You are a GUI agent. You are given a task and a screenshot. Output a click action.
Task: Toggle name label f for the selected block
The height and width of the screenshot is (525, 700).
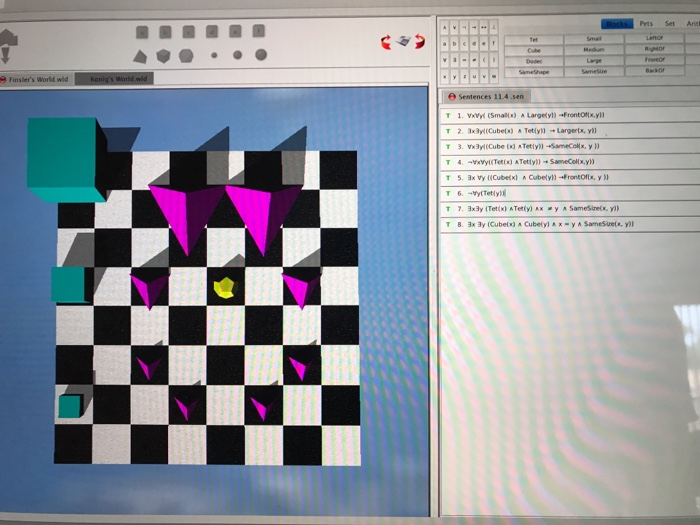coord(258,30)
